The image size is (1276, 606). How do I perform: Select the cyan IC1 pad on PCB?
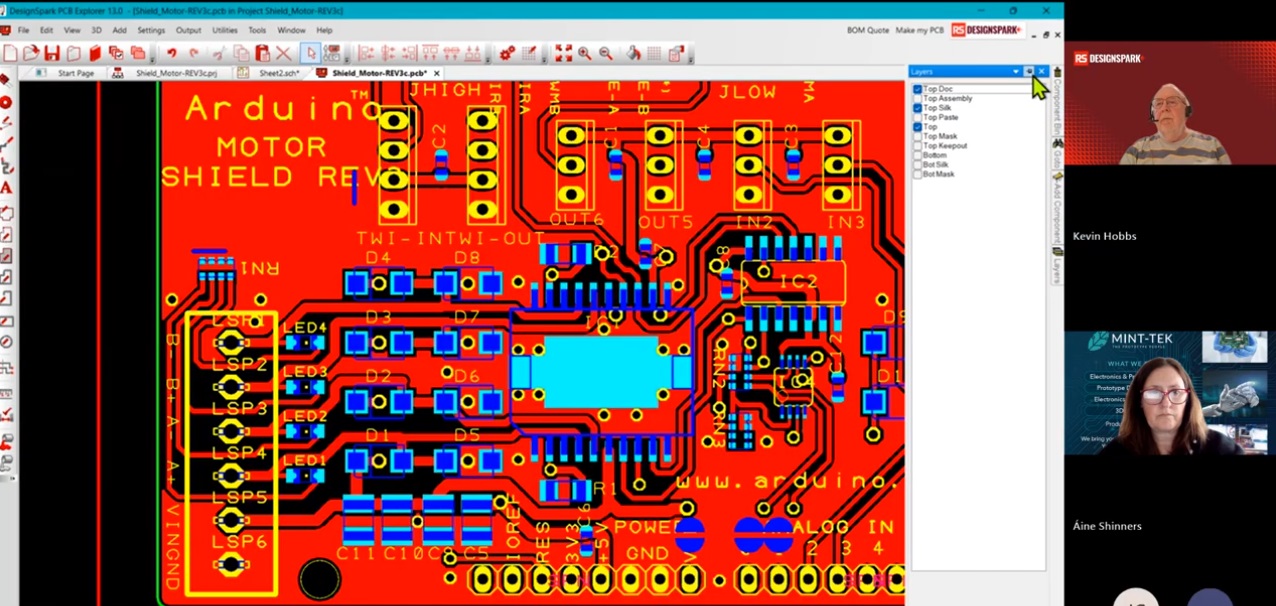pyautogui.click(x=600, y=372)
